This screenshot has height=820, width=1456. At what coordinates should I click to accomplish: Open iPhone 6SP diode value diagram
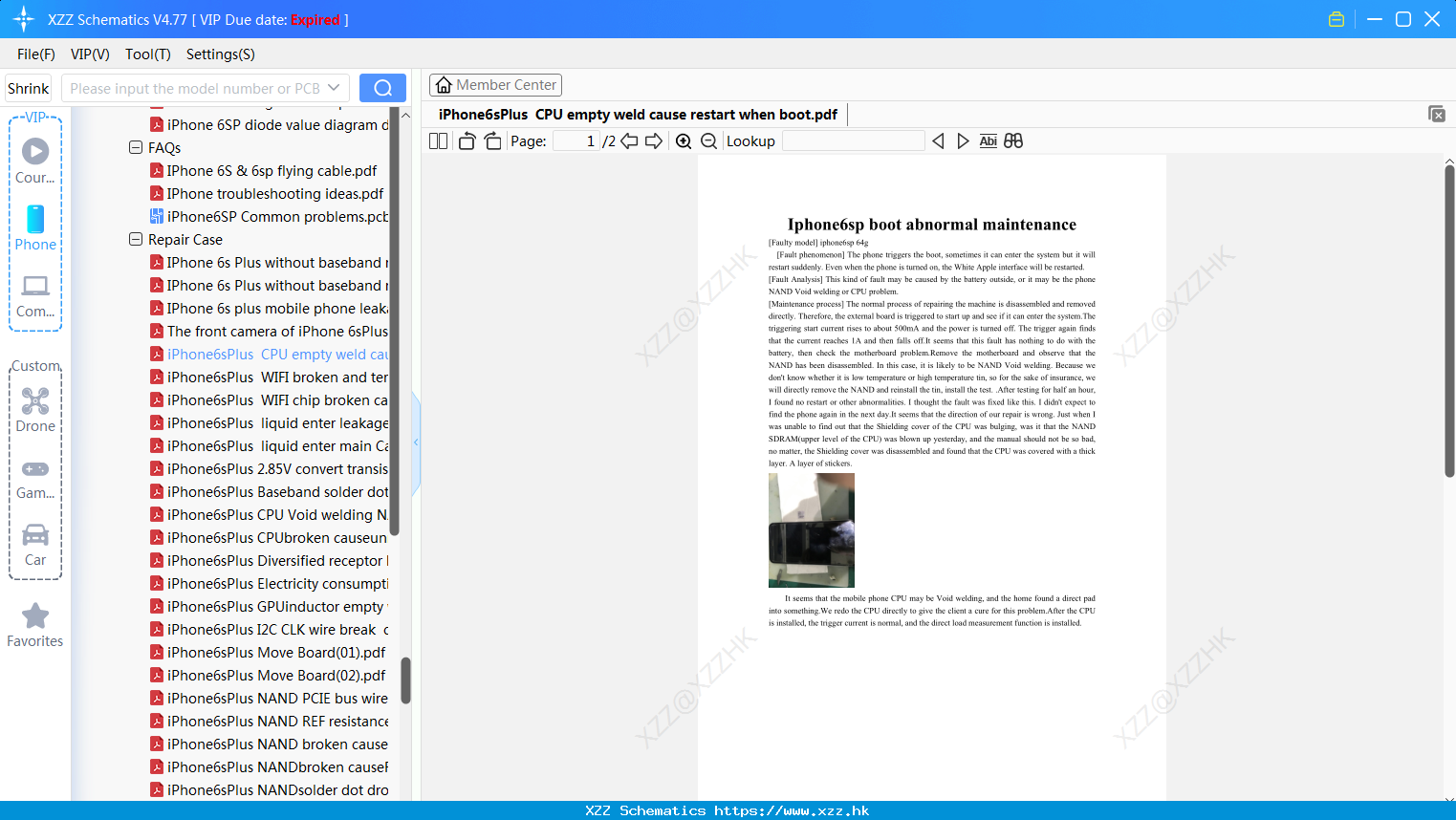click(x=270, y=125)
